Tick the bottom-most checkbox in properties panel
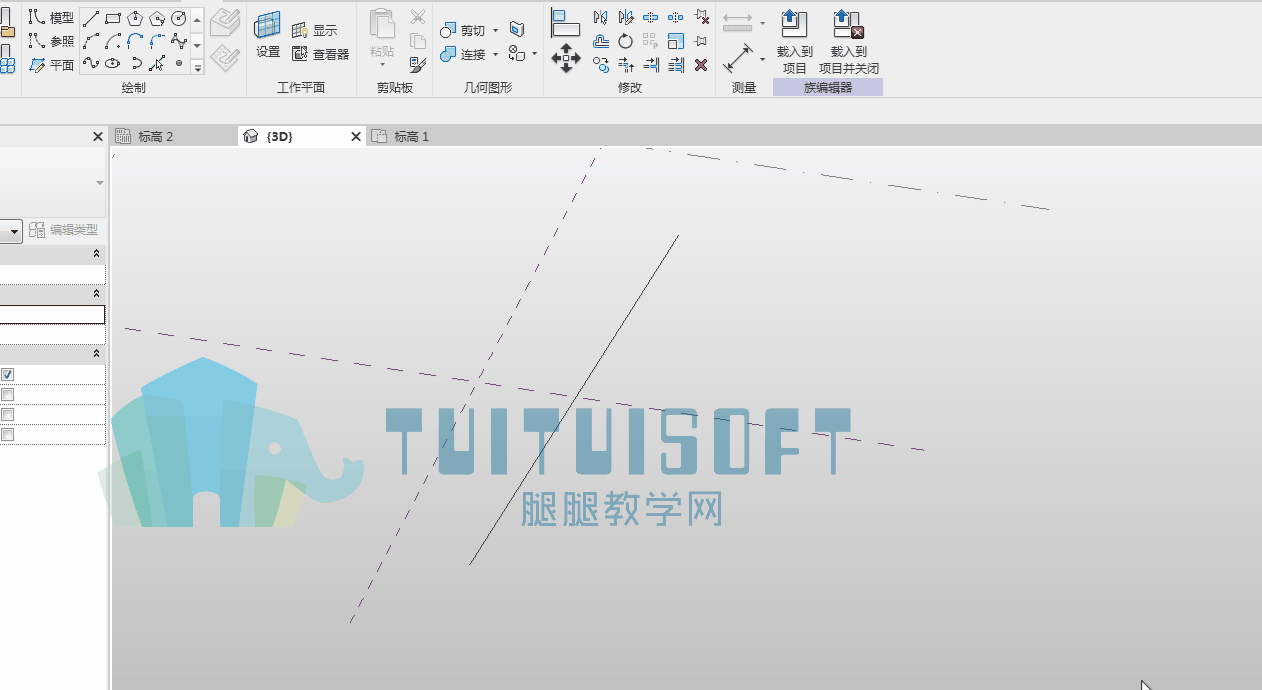 [x=8, y=435]
